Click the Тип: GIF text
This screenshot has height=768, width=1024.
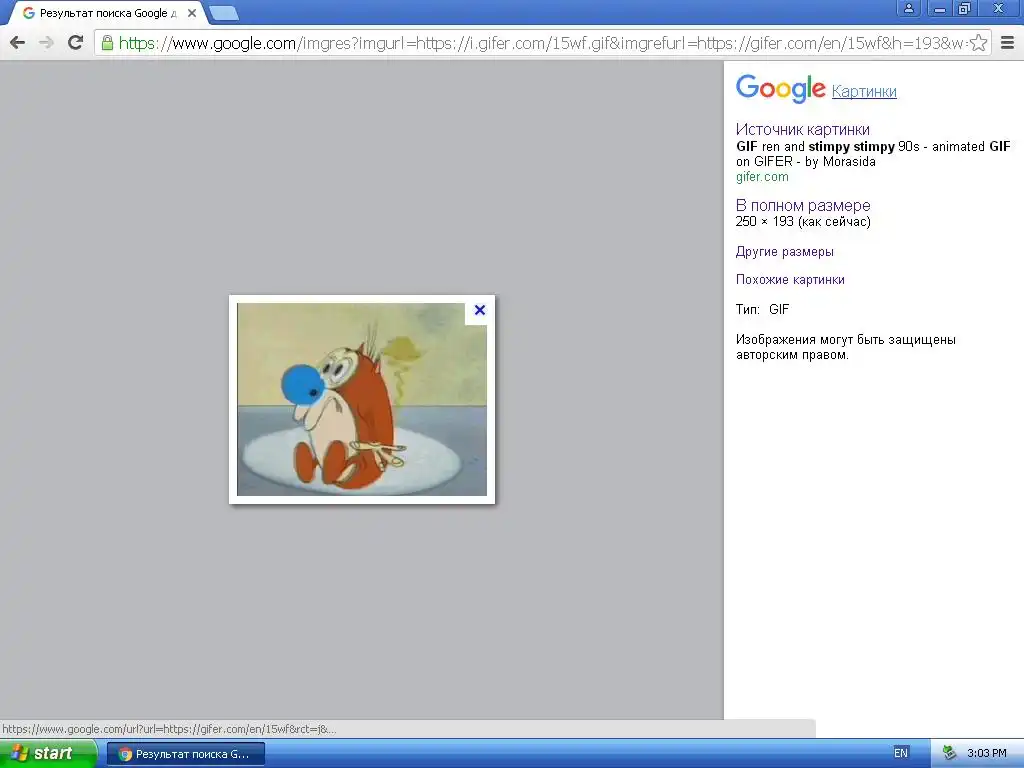[762, 310]
